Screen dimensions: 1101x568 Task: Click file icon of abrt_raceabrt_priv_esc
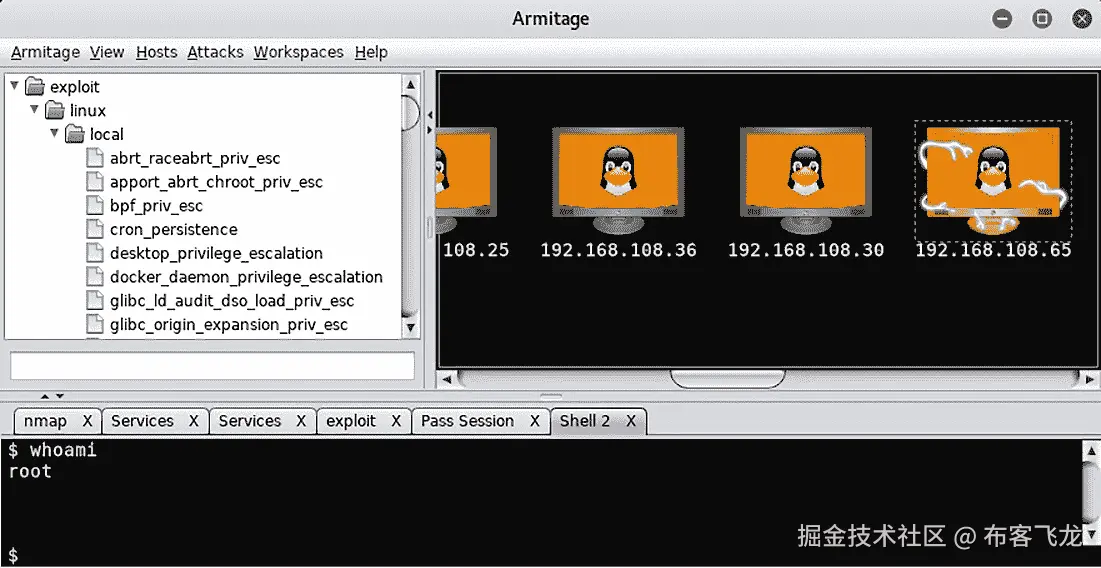95,158
